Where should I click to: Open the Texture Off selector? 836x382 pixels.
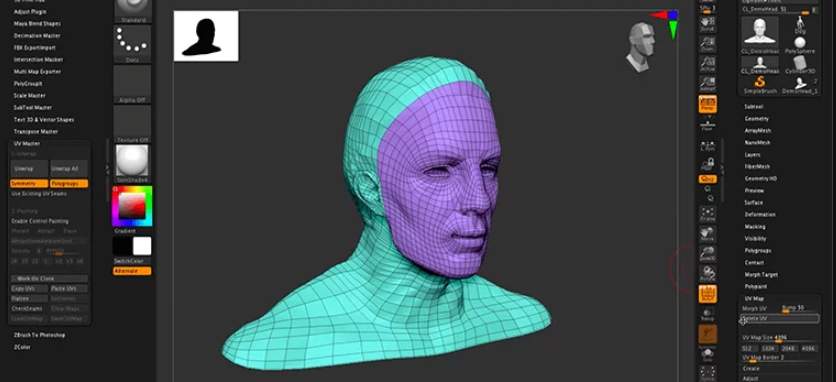click(x=133, y=124)
